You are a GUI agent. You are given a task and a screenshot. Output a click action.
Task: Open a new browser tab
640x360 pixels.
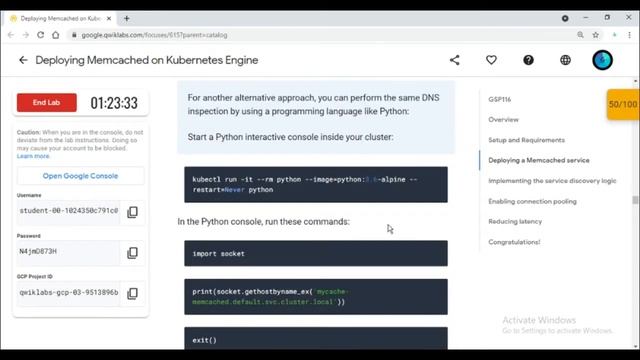tap(127, 18)
